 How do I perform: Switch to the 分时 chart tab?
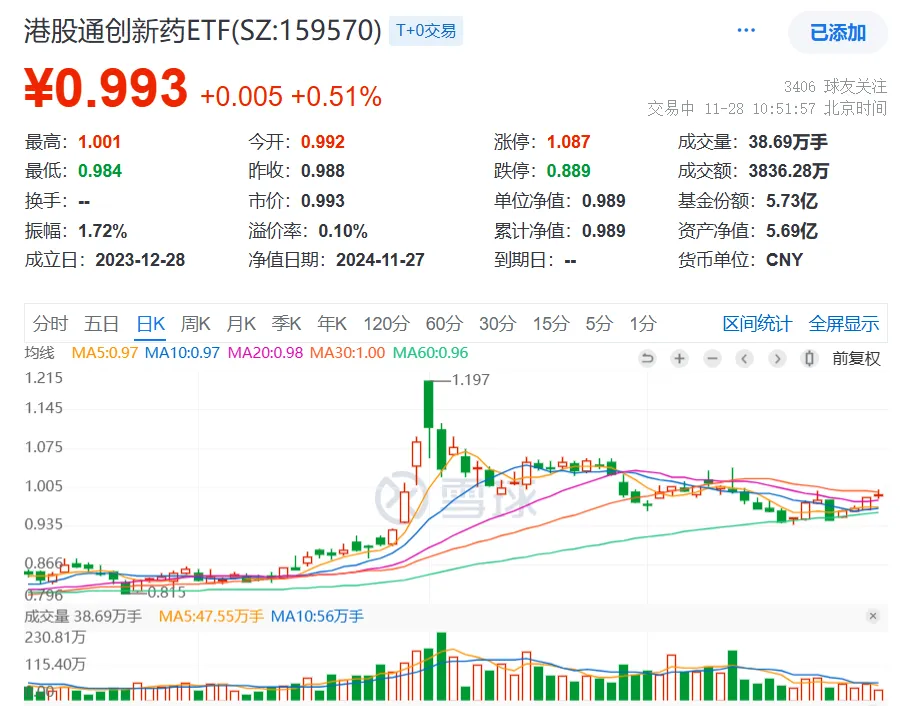click(x=51, y=323)
